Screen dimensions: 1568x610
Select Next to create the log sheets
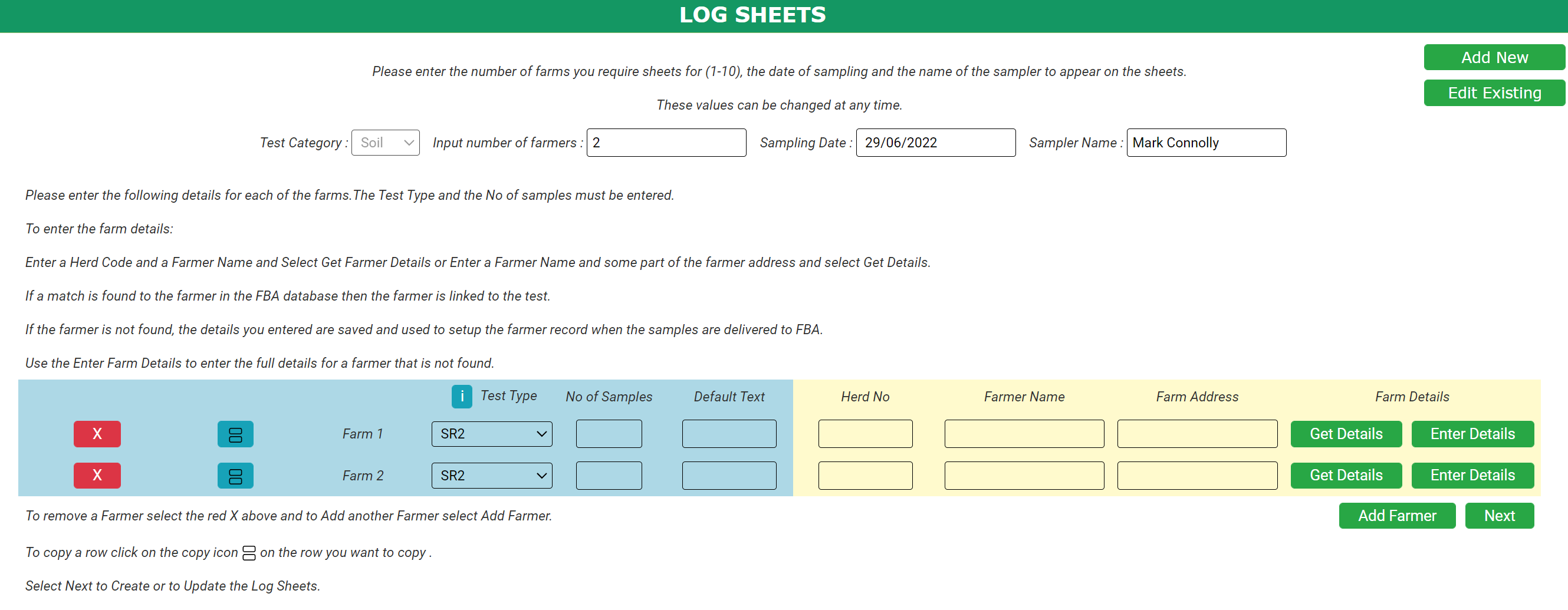coord(1499,515)
